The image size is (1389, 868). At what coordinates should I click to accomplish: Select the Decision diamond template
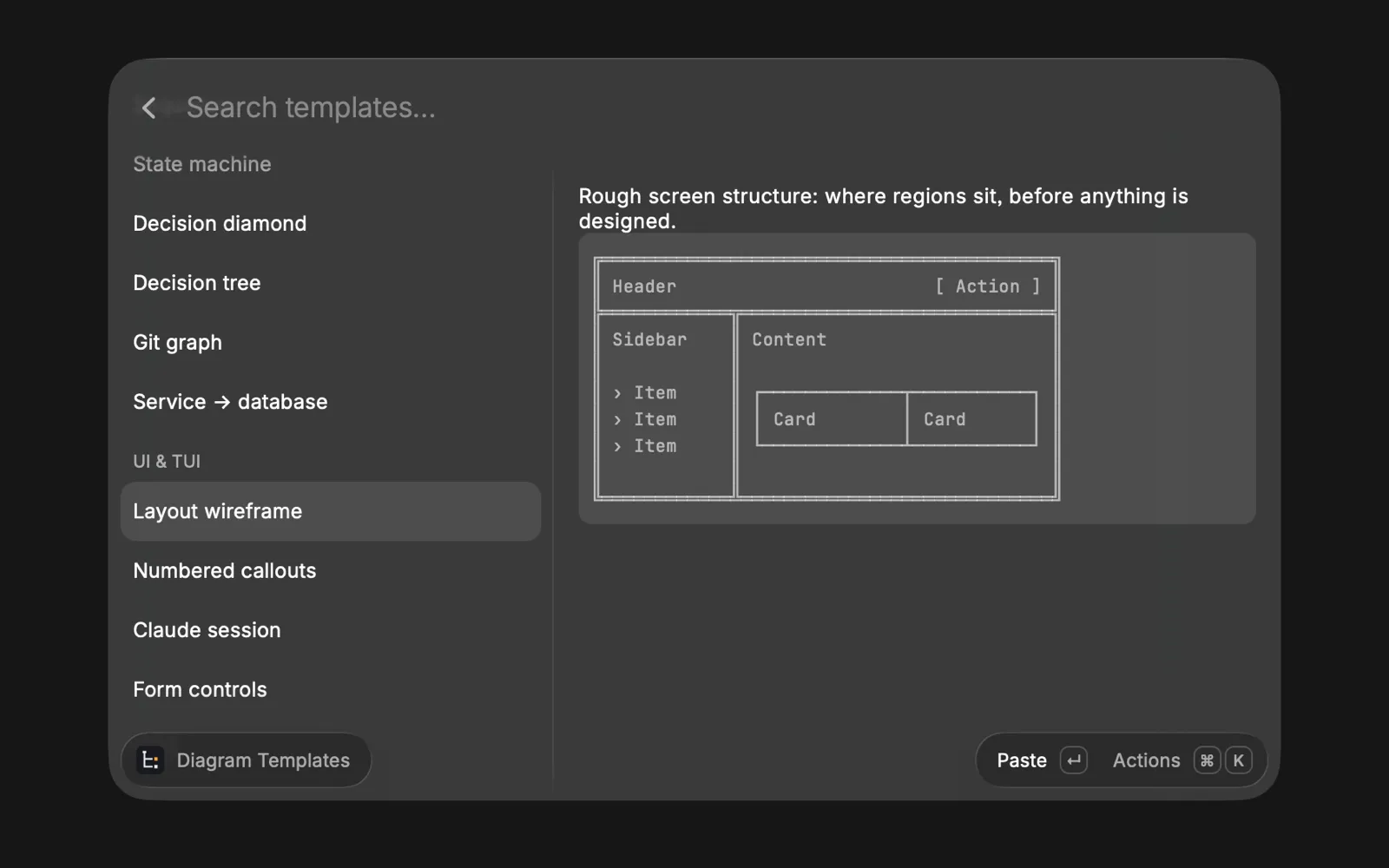(330, 224)
